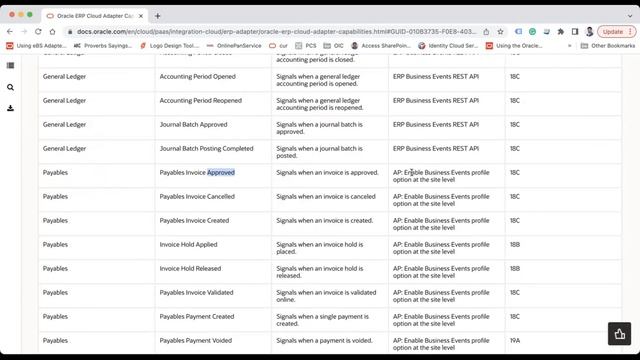Open the PCS bookmark
640x360 pixels.
pyautogui.click(x=306, y=46)
